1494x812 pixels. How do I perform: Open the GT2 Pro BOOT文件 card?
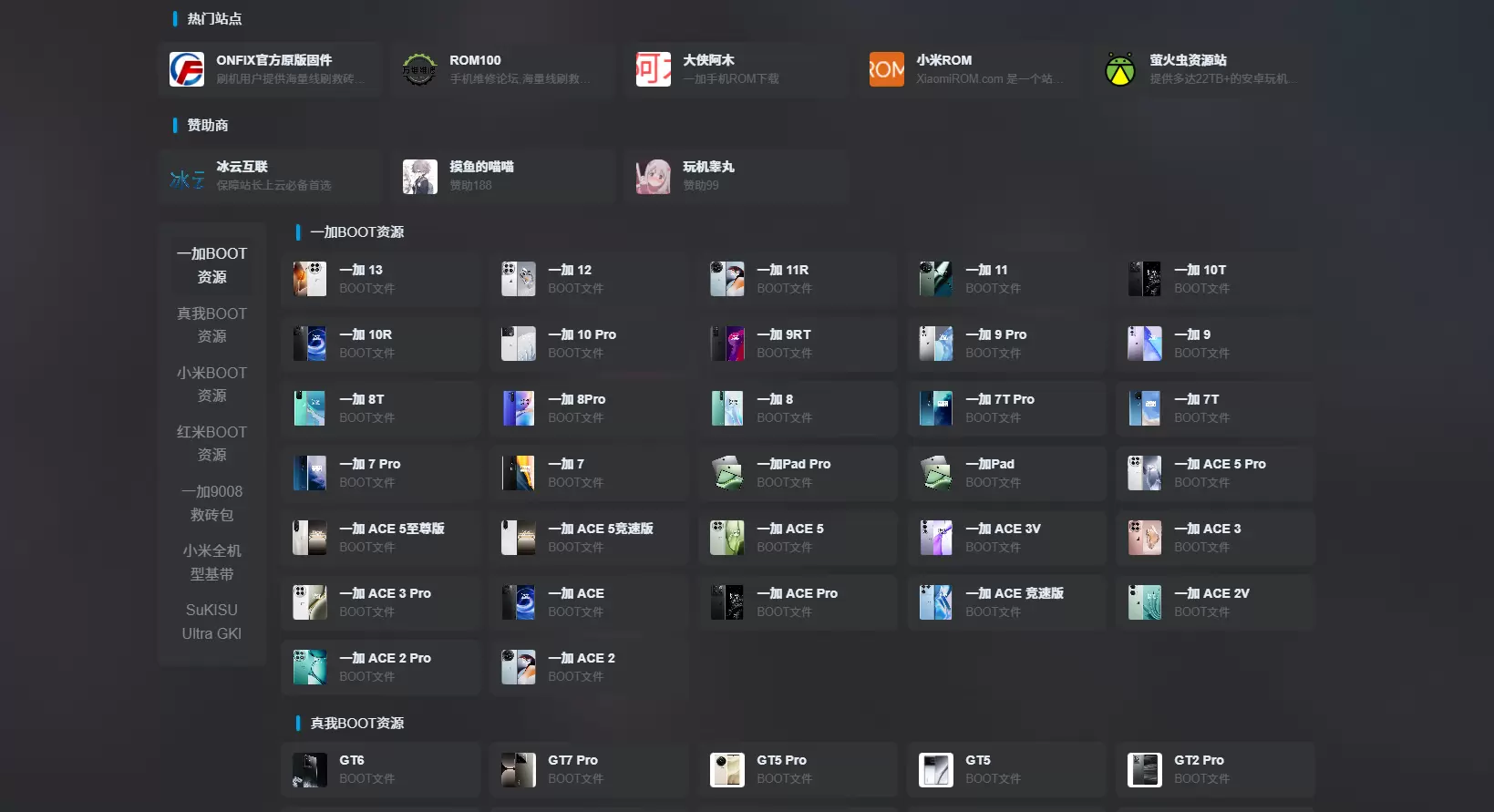(1215, 769)
